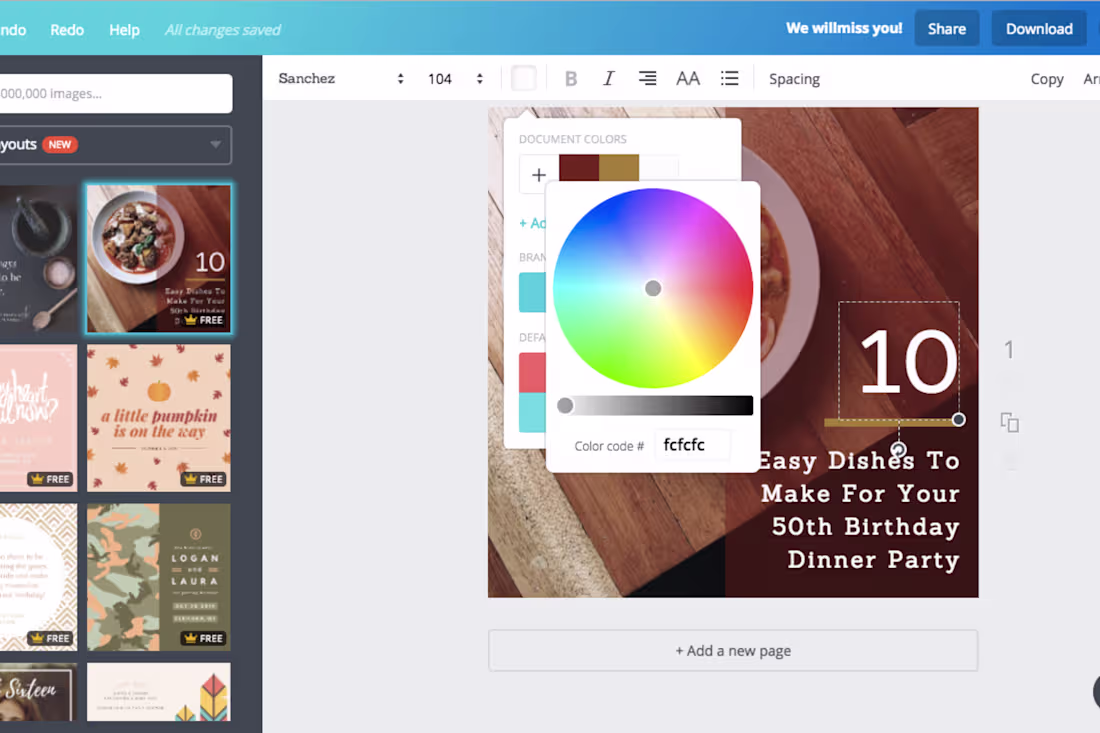Change text alignment using the alignment icon
This screenshot has height=733, width=1100.
(x=647, y=78)
